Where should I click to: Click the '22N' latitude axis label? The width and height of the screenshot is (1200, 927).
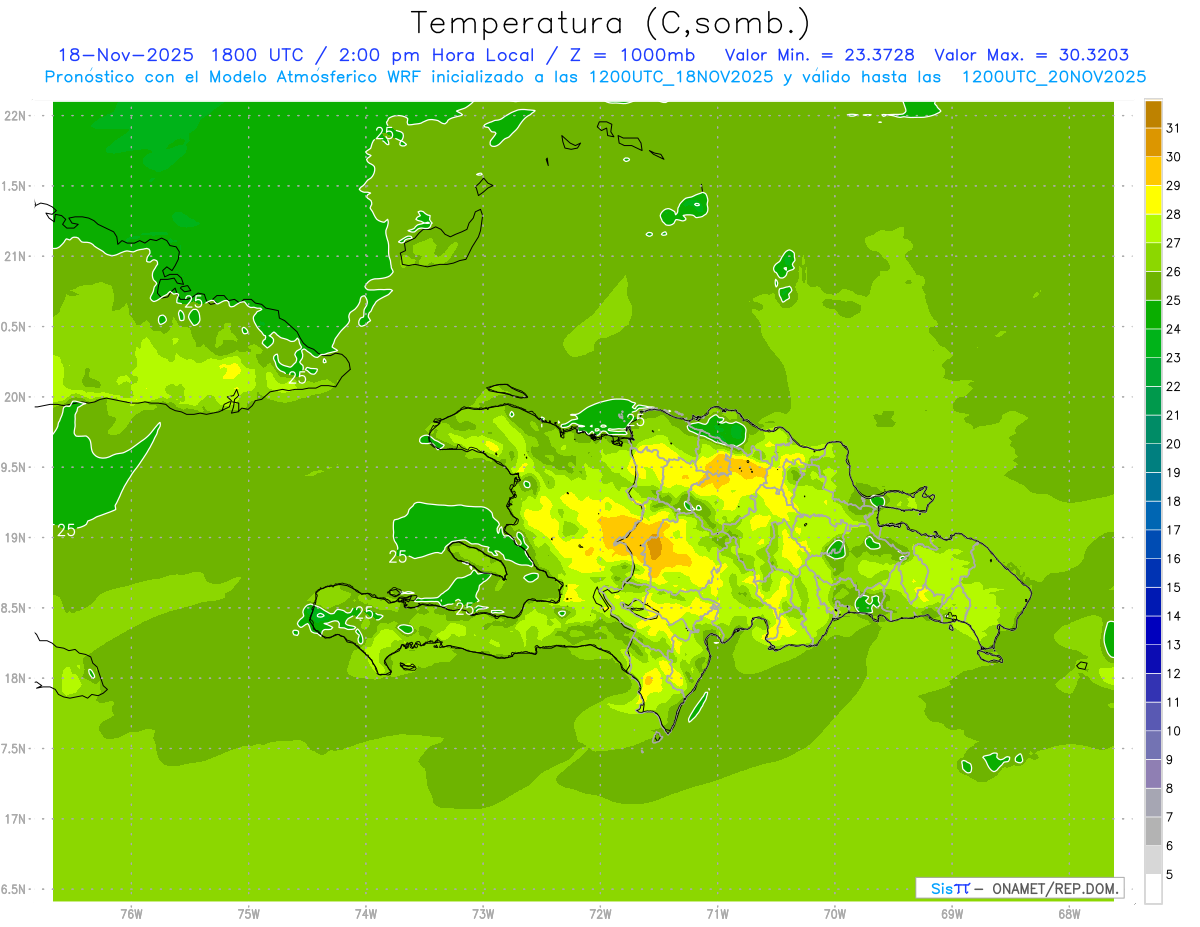[16, 116]
